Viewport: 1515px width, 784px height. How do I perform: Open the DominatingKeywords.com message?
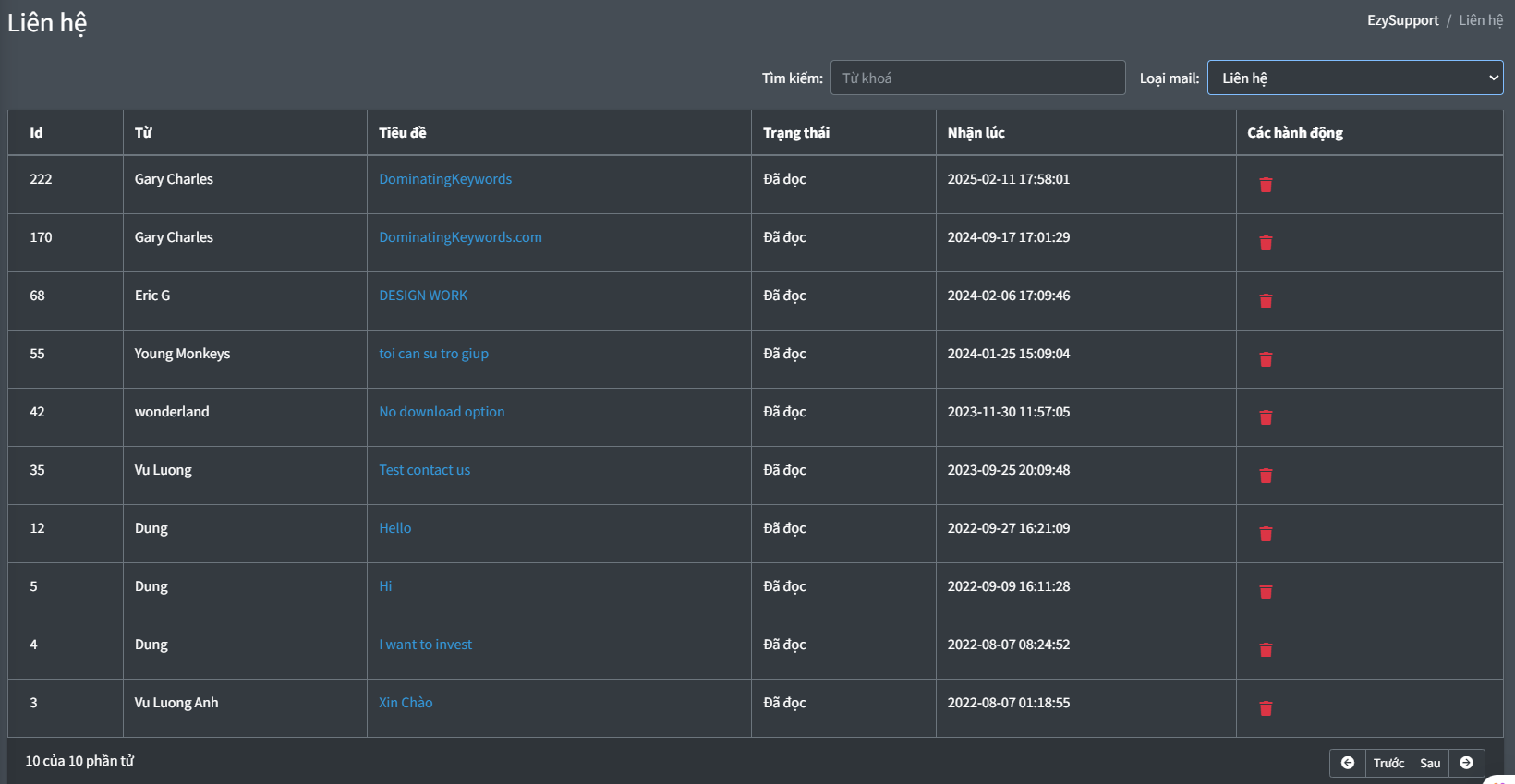pos(460,237)
